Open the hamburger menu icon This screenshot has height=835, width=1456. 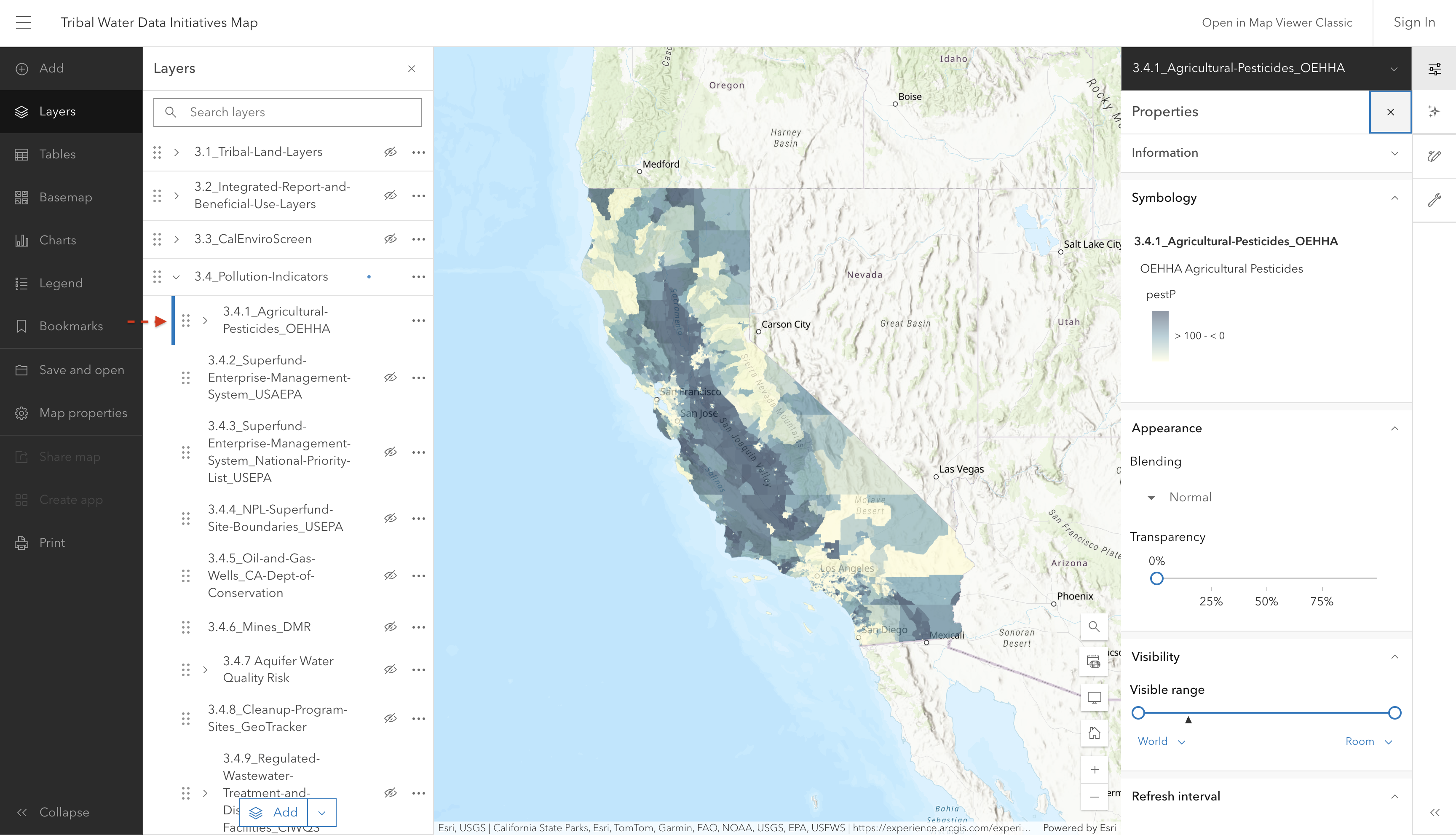pos(24,22)
